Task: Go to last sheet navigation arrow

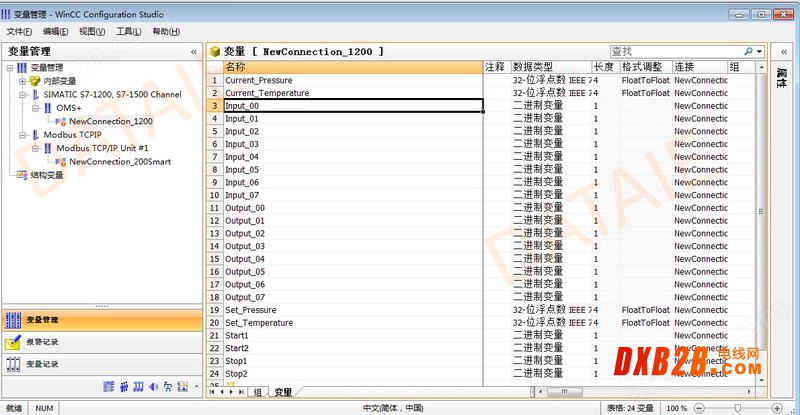Action: point(241,392)
